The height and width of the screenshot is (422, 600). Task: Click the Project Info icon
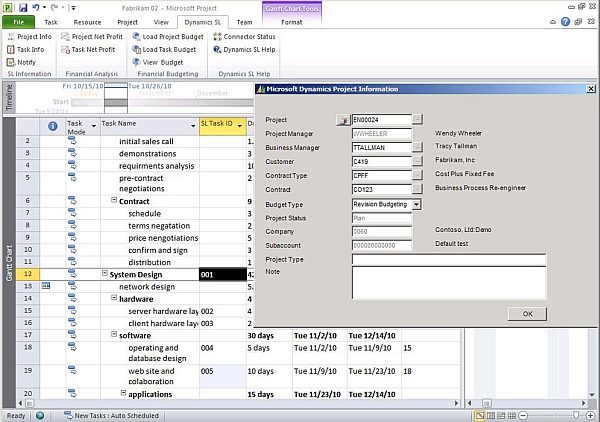coord(10,36)
